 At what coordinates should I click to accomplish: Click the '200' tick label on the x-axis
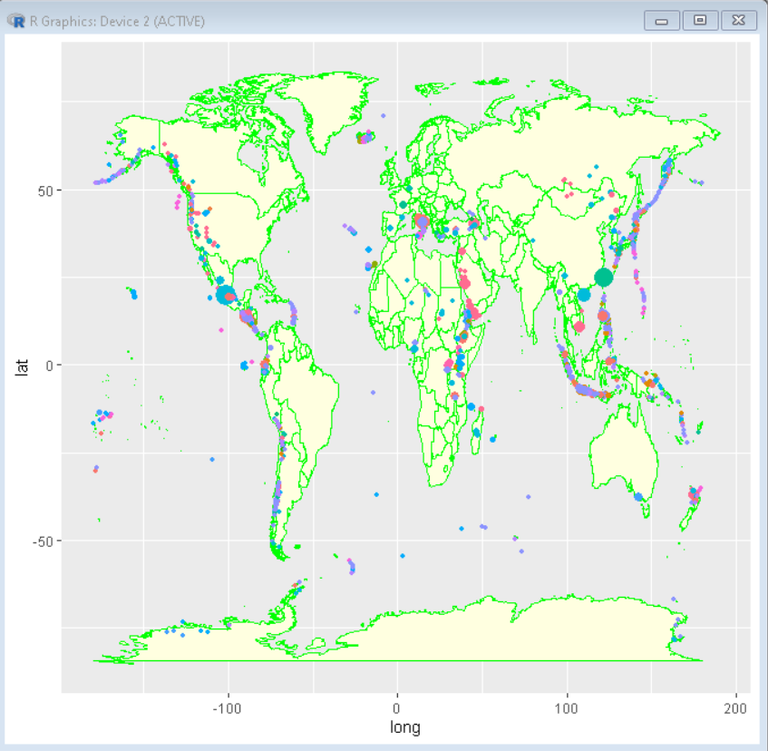pyautogui.click(x=736, y=709)
